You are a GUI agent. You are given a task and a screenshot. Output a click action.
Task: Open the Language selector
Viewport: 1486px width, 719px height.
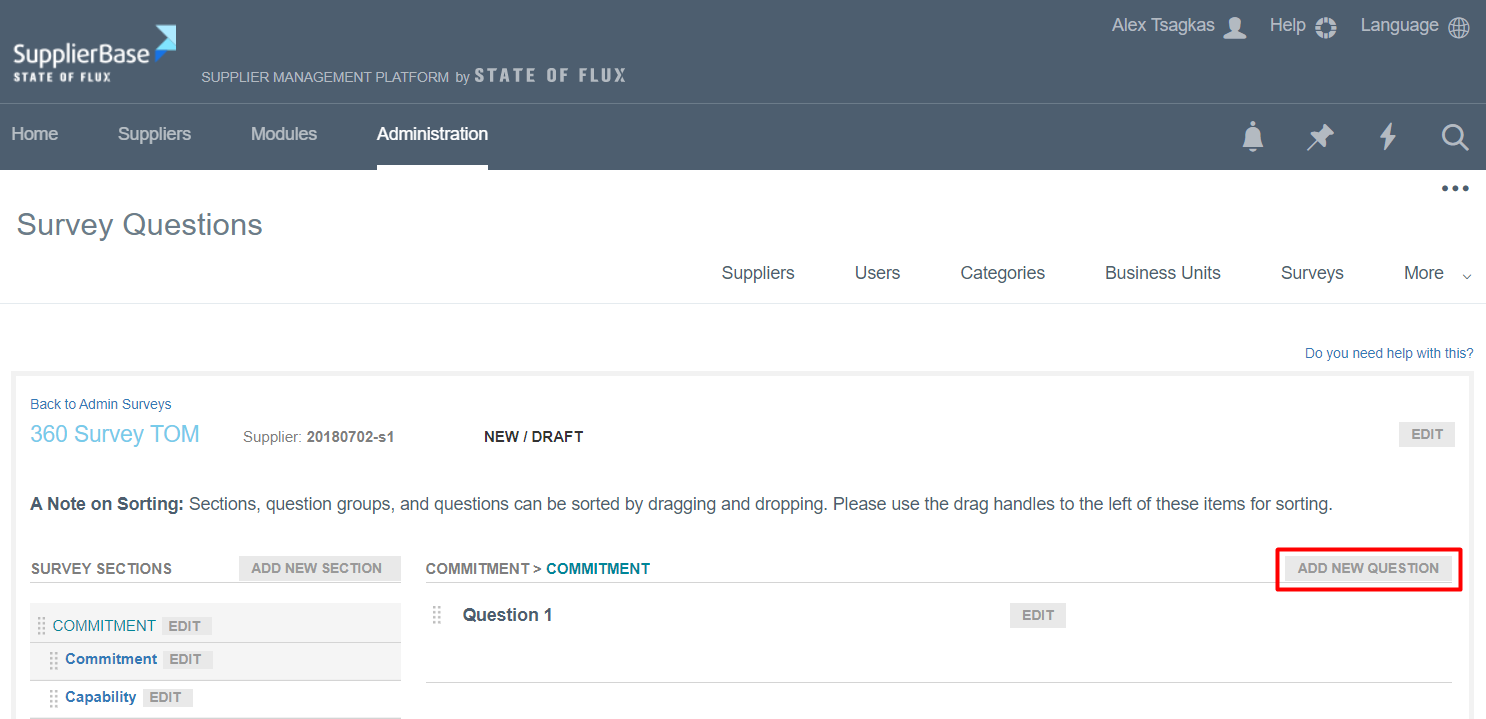click(1414, 26)
